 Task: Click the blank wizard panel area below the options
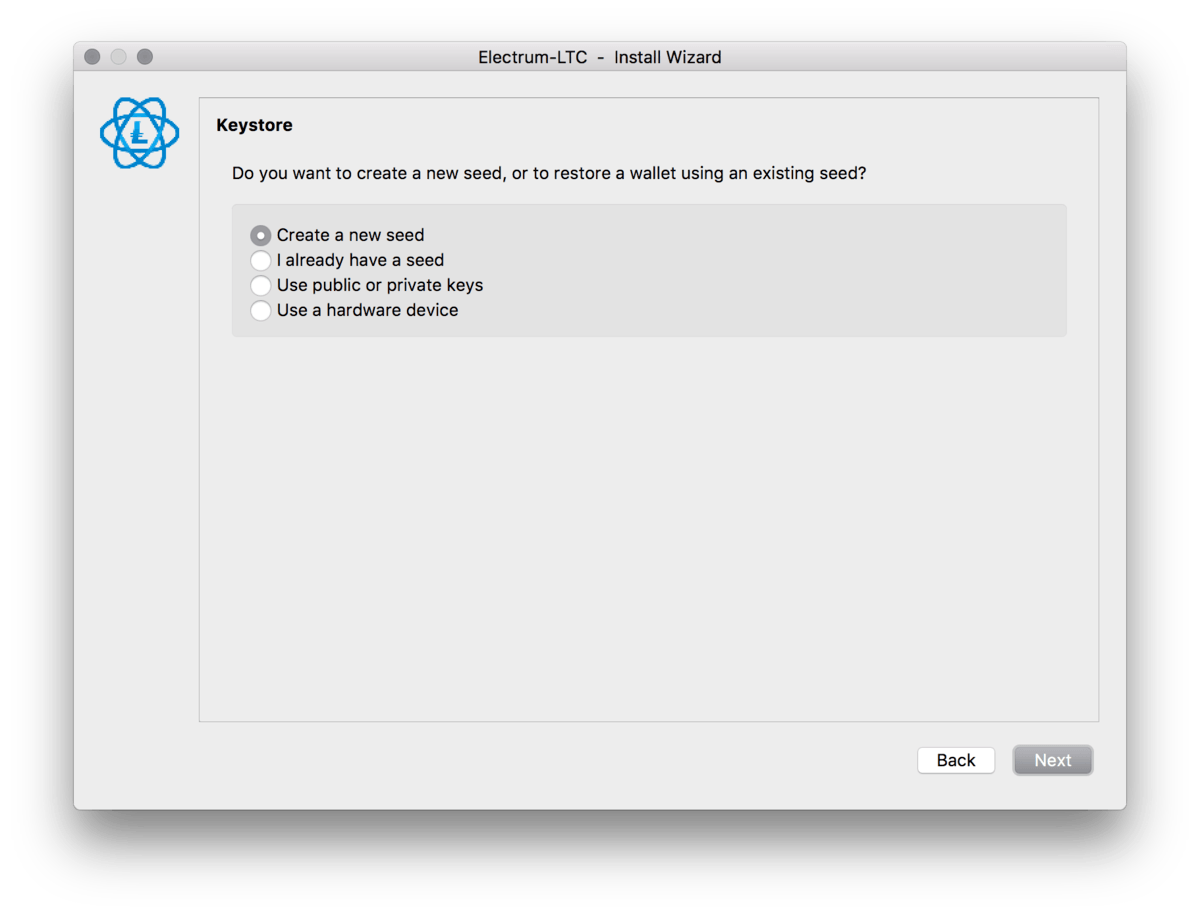click(x=649, y=528)
